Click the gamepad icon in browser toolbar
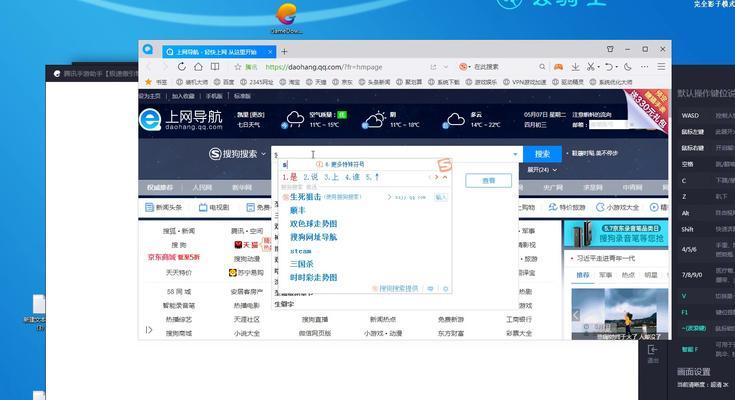 click(558, 67)
